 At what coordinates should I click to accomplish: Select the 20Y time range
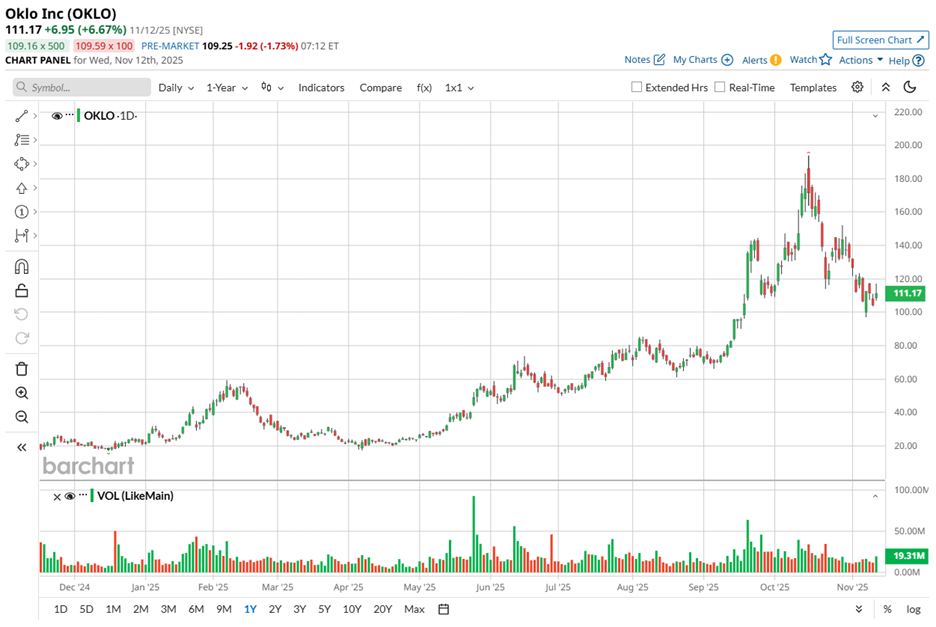click(x=383, y=609)
